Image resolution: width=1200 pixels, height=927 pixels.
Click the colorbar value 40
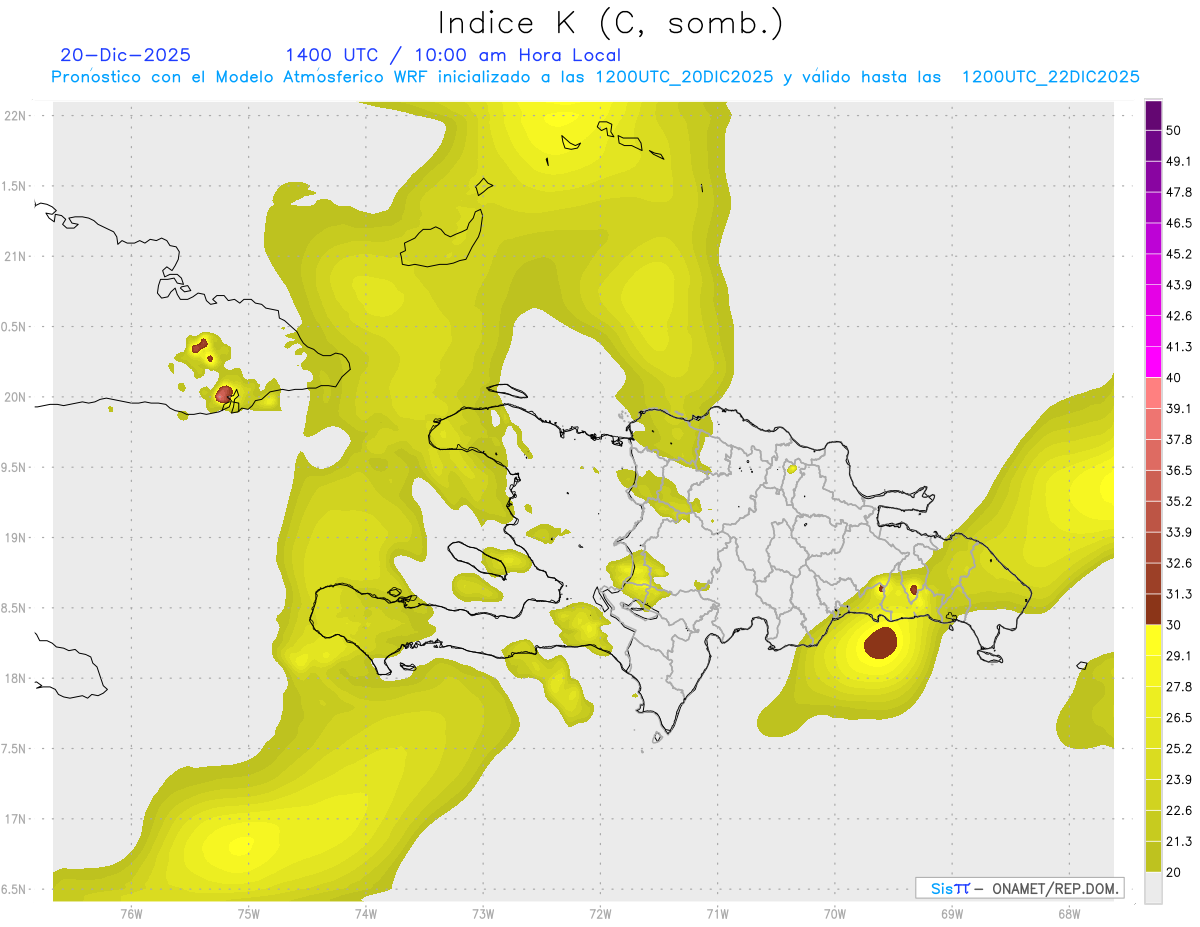coord(1173,377)
